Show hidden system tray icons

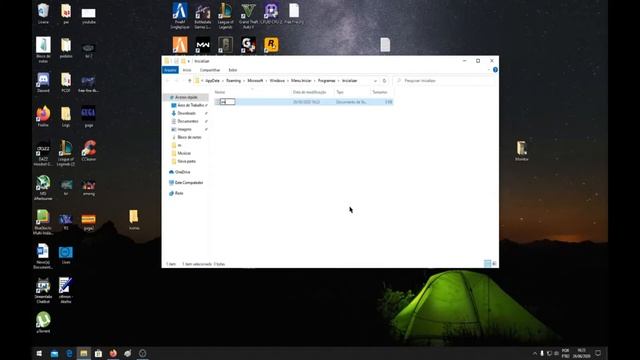[x=535, y=353]
